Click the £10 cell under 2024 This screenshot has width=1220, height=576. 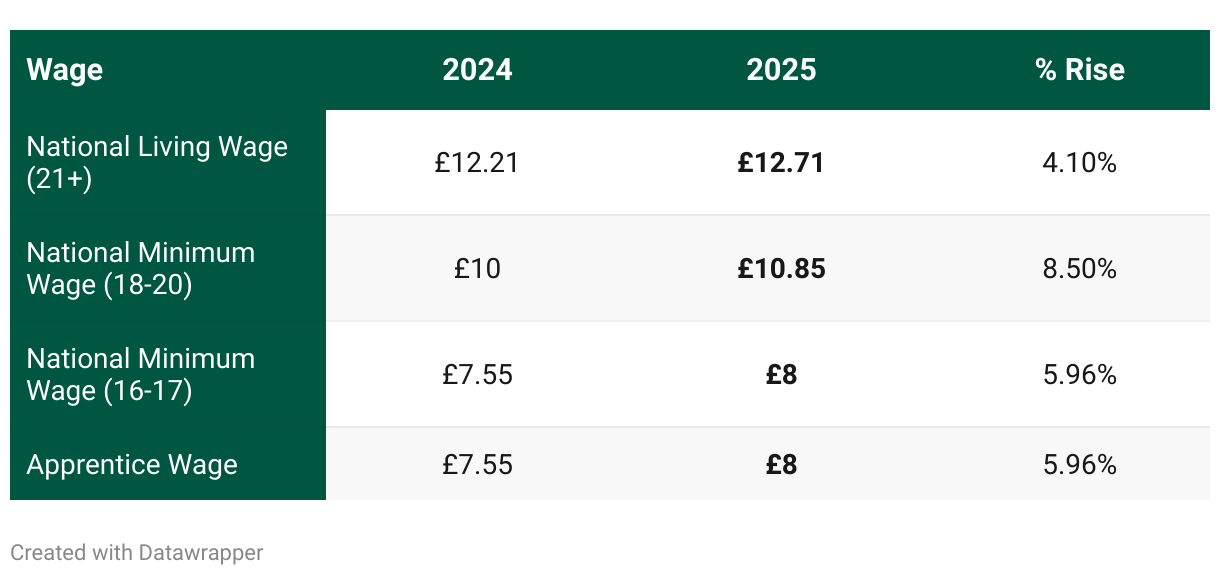477,269
